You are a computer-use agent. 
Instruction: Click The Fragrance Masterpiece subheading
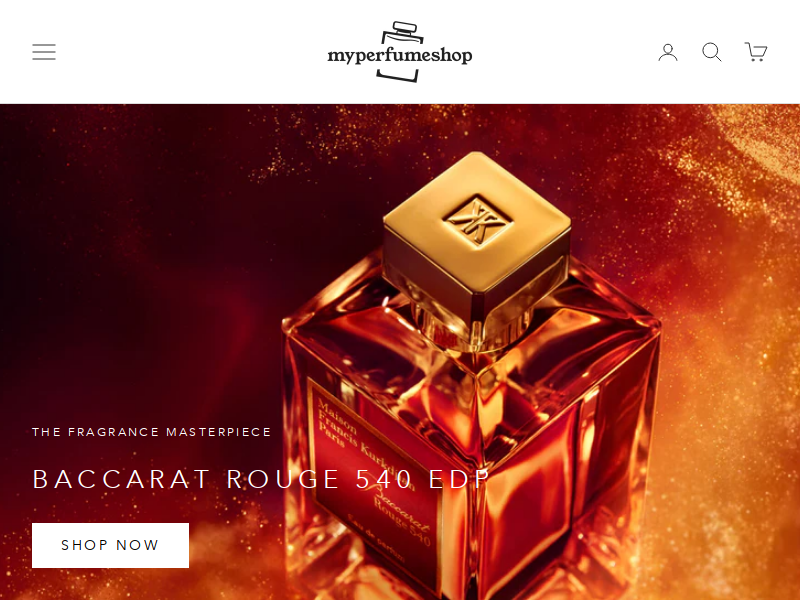tap(152, 432)
